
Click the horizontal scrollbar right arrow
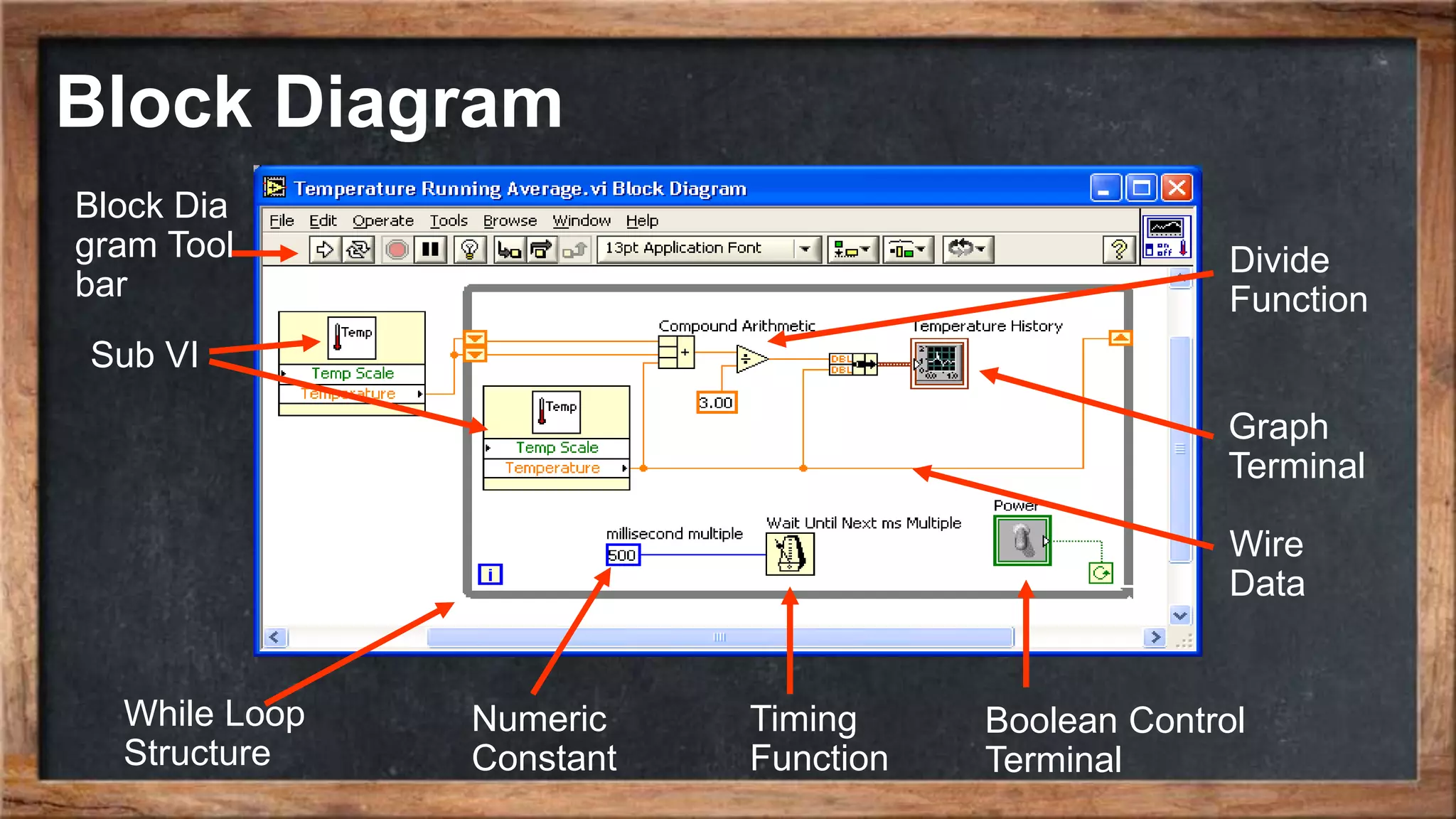tap(1155, 637)
